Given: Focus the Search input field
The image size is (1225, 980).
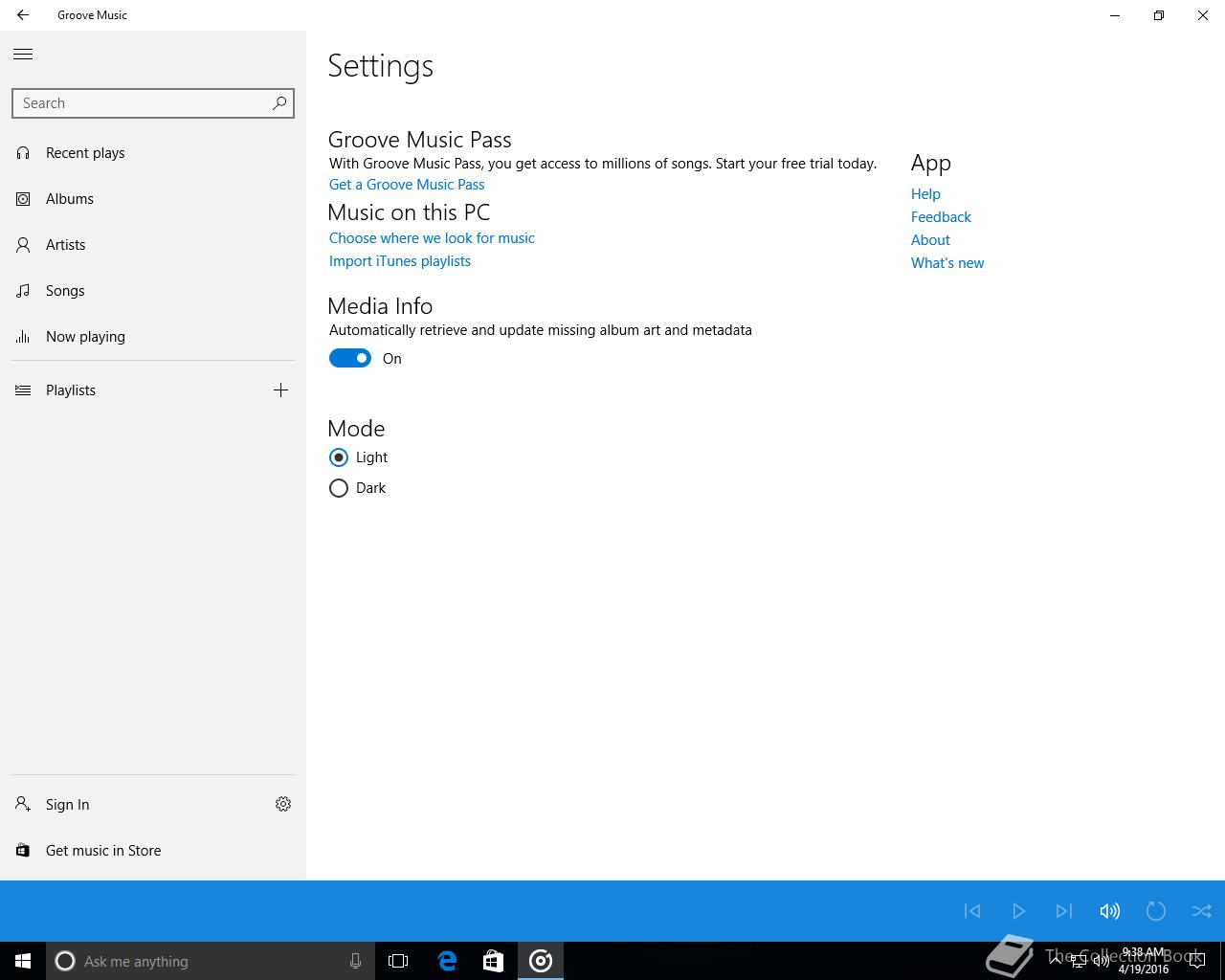Looking at the screenshot, I should tap(142, 103).
